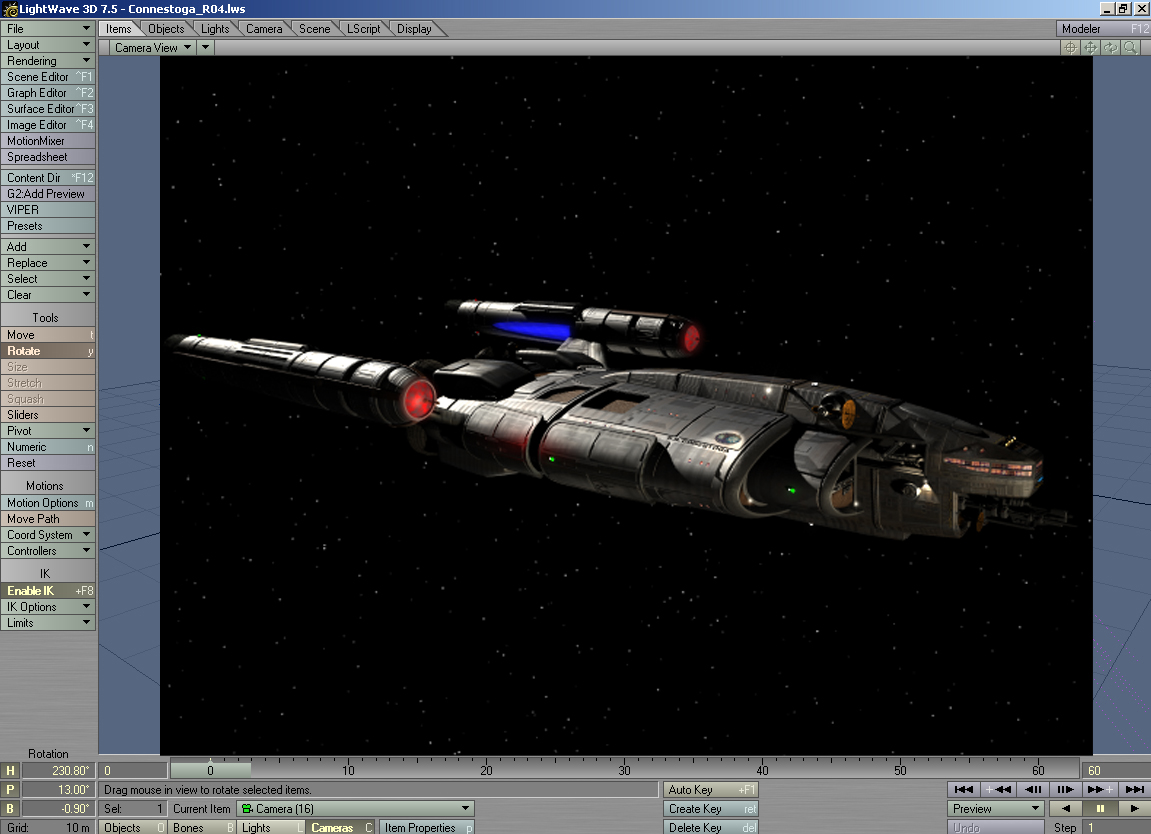Screen dimensions: 1151x834
Task: Click the frame slider handle at 0
Action: (x=211, y=770)
